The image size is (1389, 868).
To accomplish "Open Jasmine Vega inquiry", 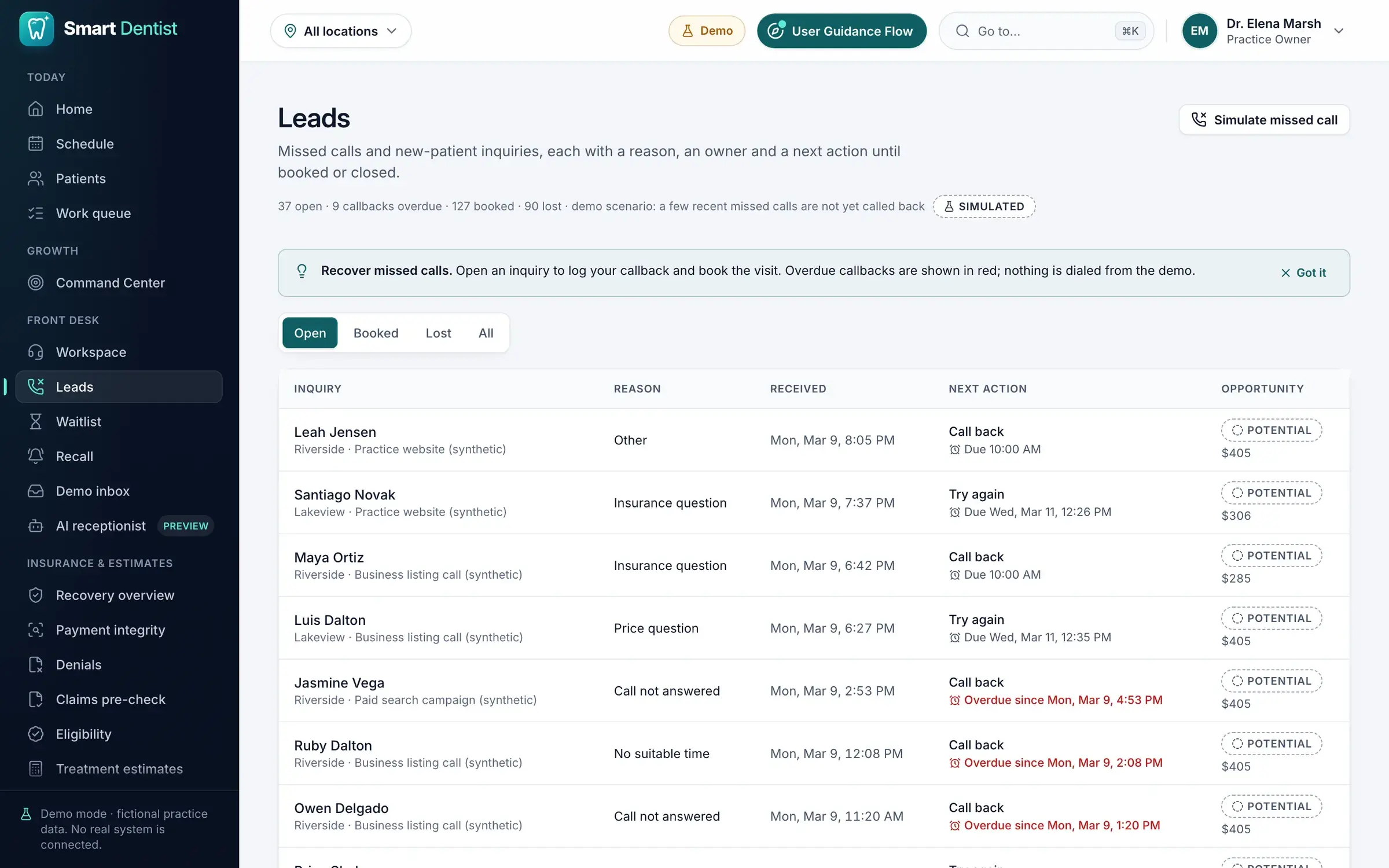I will 814,690.
